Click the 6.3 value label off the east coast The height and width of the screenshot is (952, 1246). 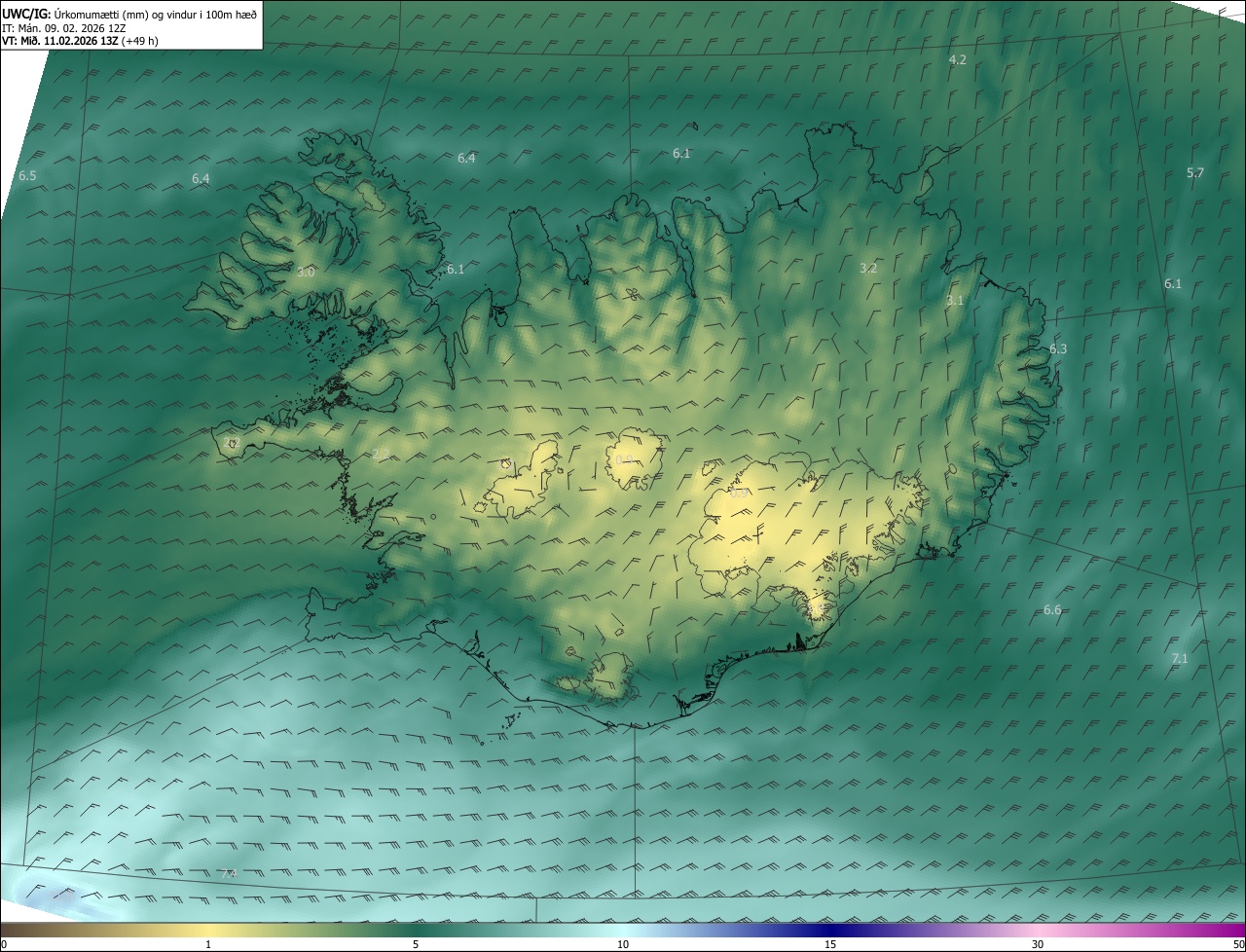click(x=1058, y=349)
